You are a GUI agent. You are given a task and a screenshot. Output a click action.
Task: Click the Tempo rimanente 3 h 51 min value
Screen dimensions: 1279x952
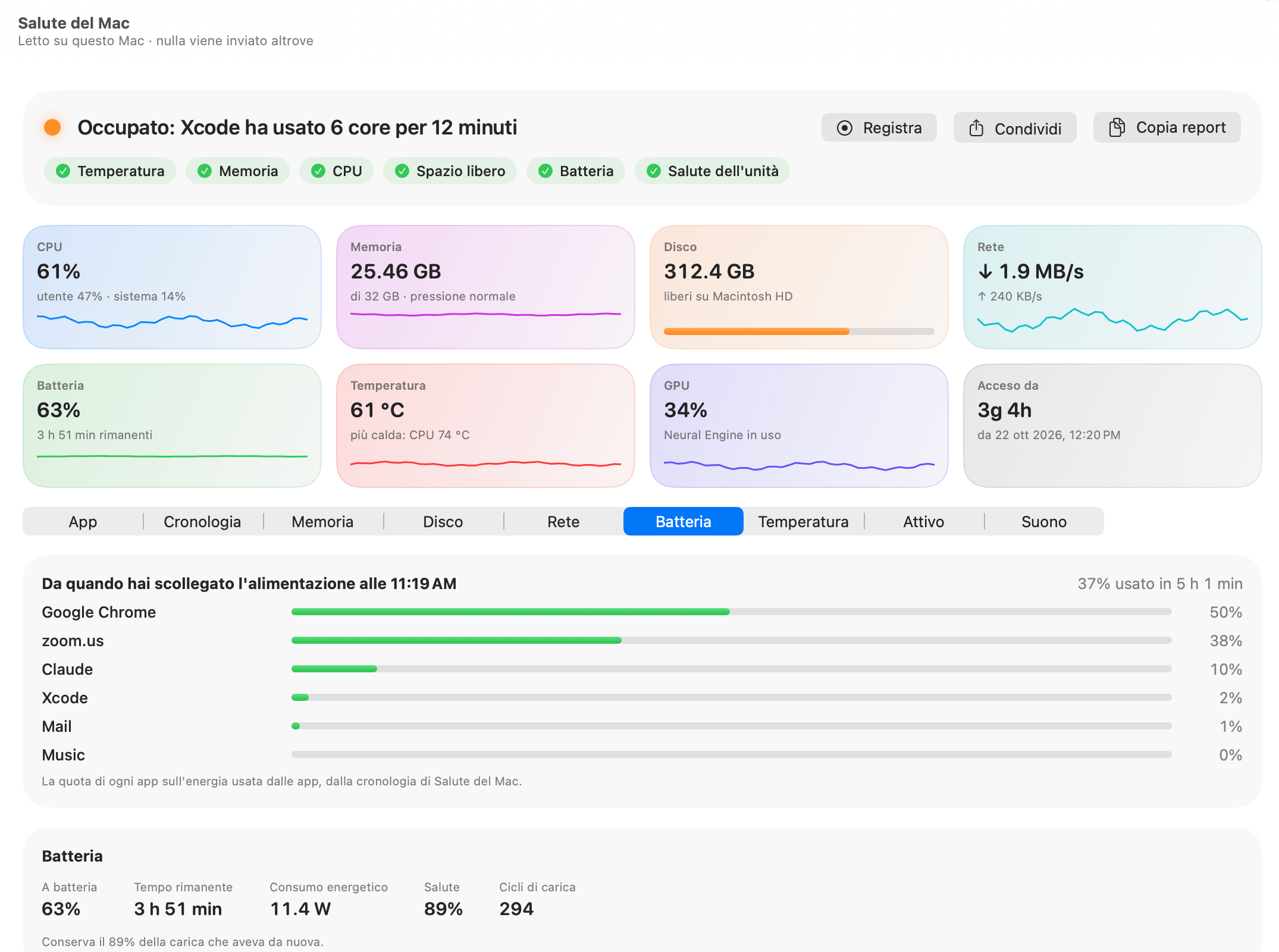tap(178, 909)
